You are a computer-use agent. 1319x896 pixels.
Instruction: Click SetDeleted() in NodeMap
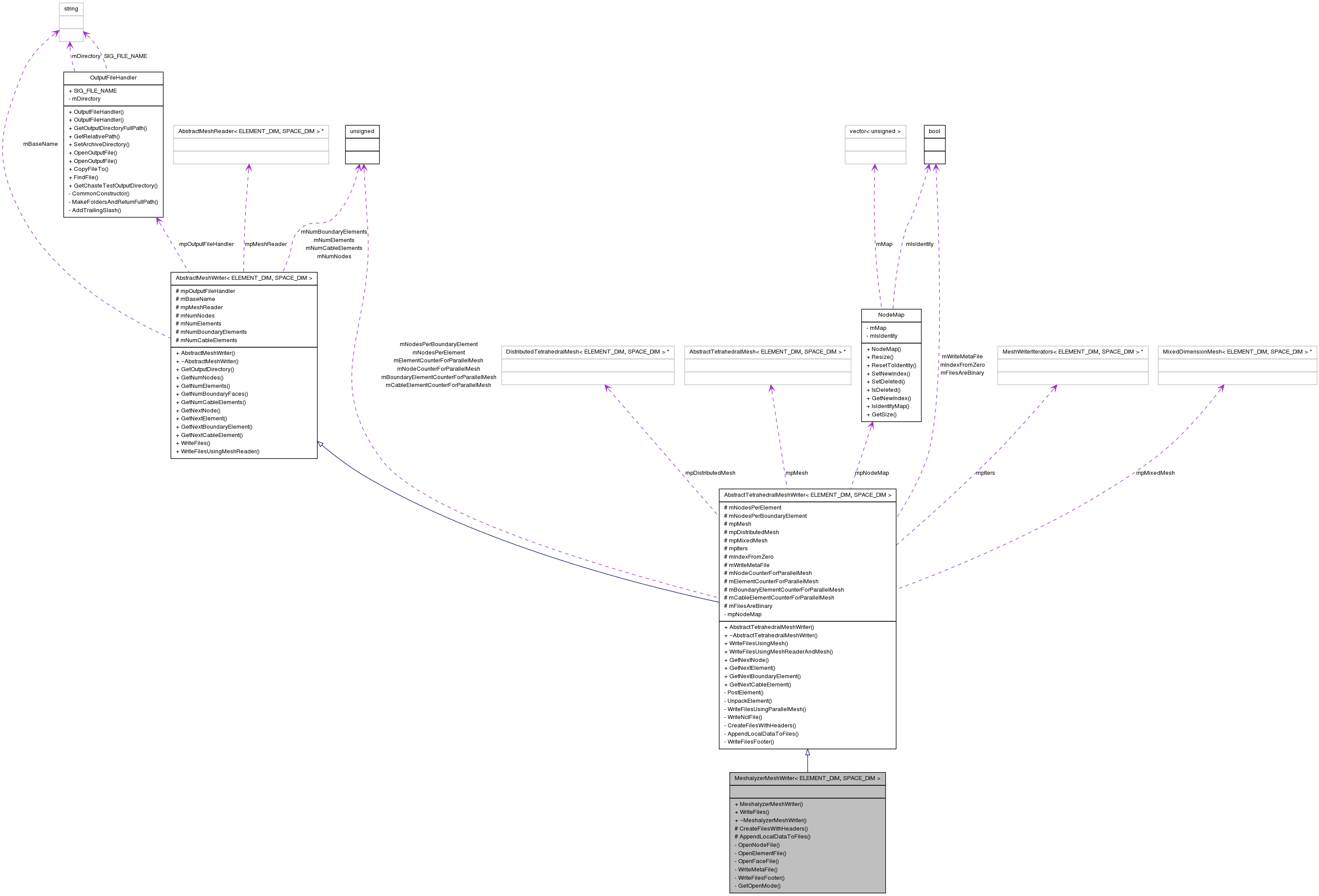(886, 382)
